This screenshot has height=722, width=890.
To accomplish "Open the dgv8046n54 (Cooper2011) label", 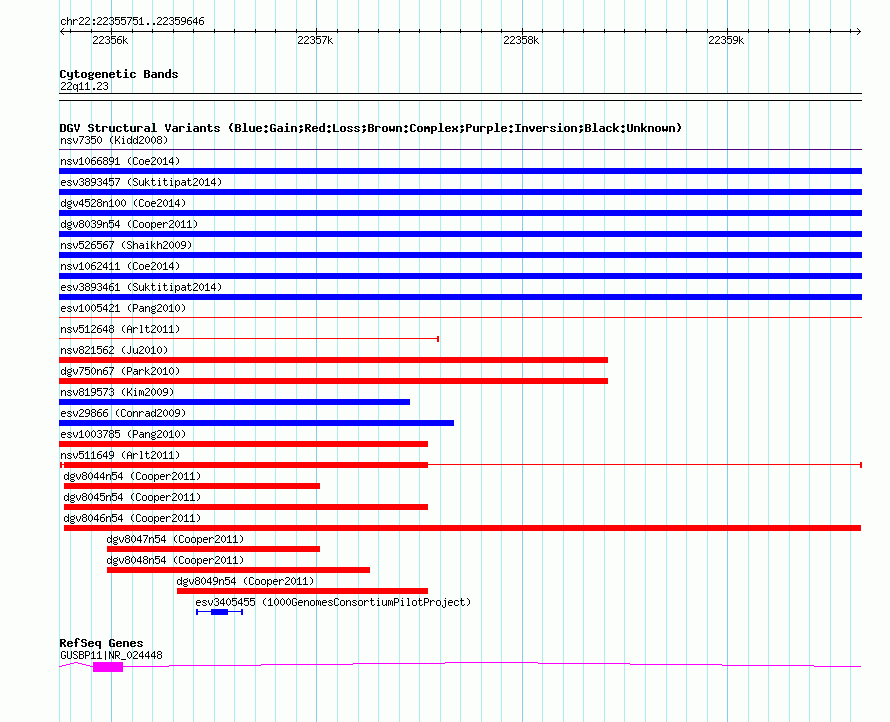I will [x=132, y=518].
